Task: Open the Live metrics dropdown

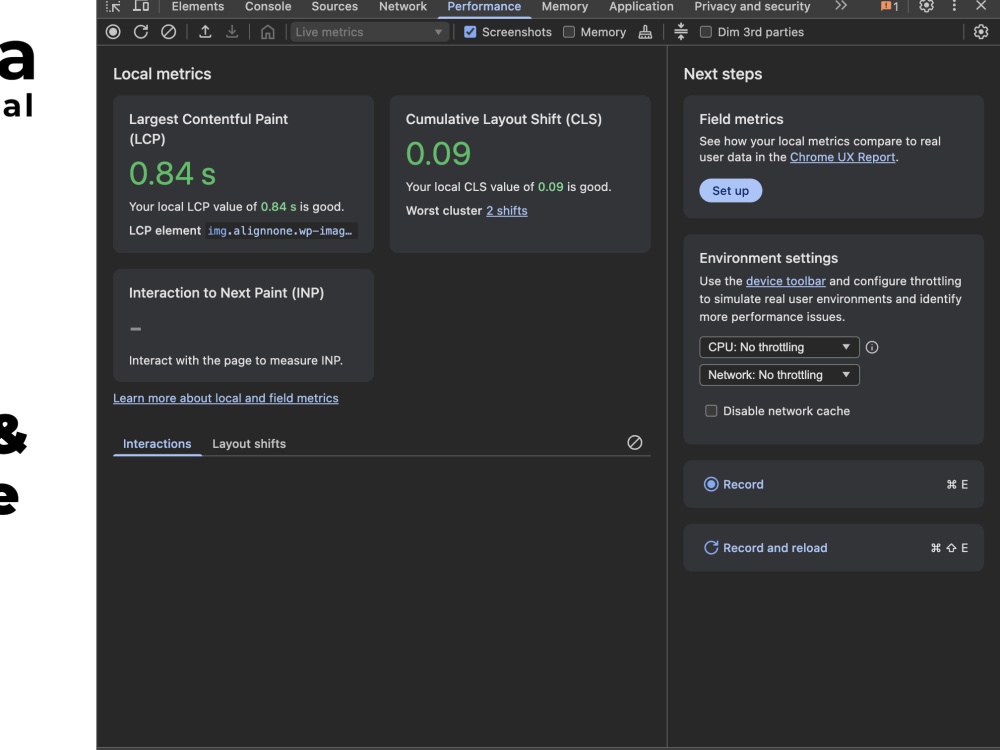Action: tap(369, 32)
